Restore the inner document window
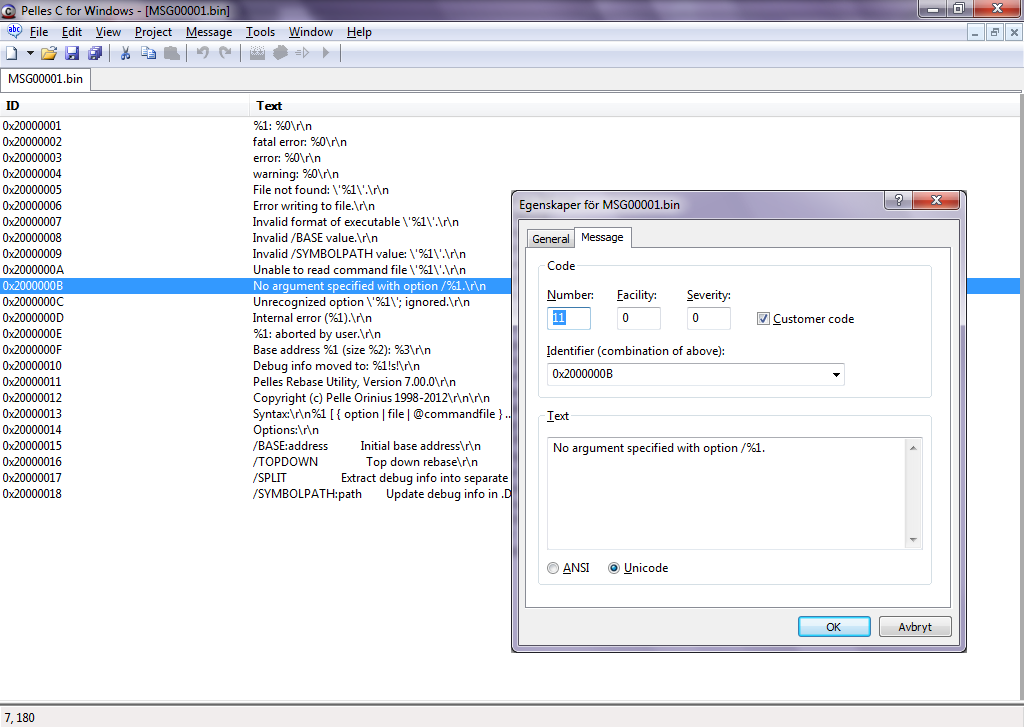The width and height of the screenshot is (1024, 728). click(x=995, y=32)
